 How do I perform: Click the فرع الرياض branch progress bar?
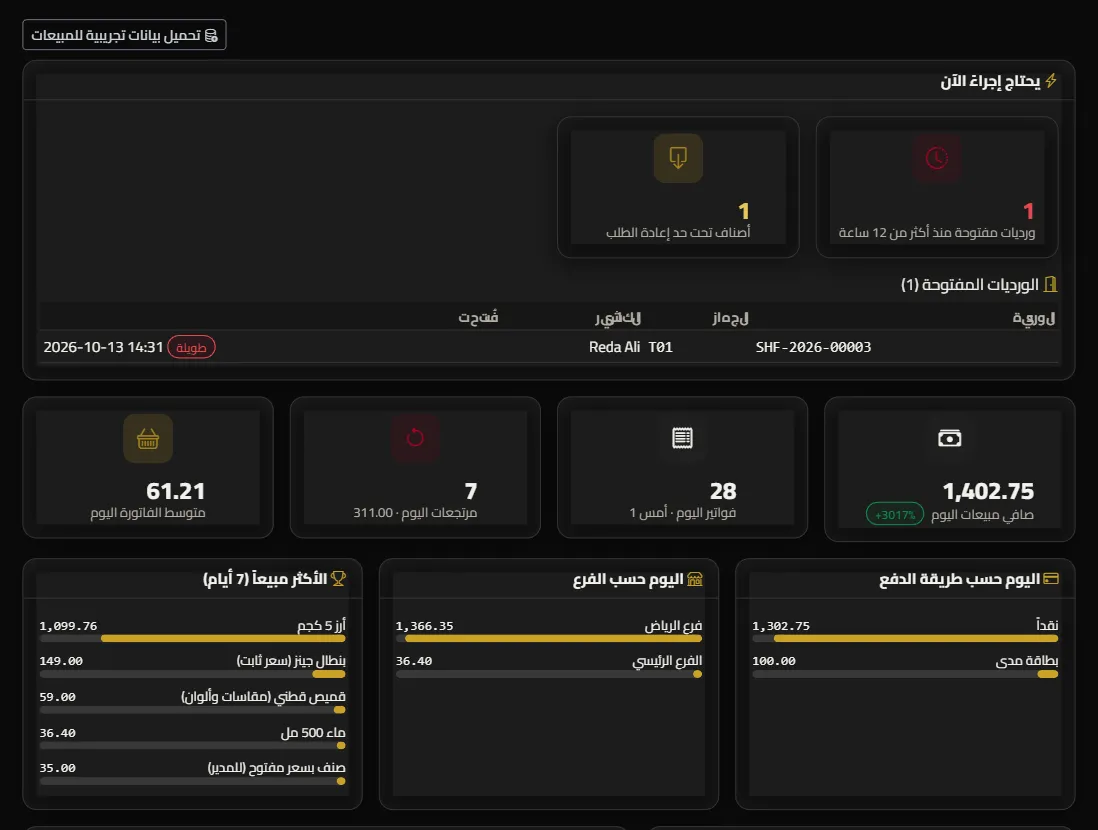click(x=548, y=639)
